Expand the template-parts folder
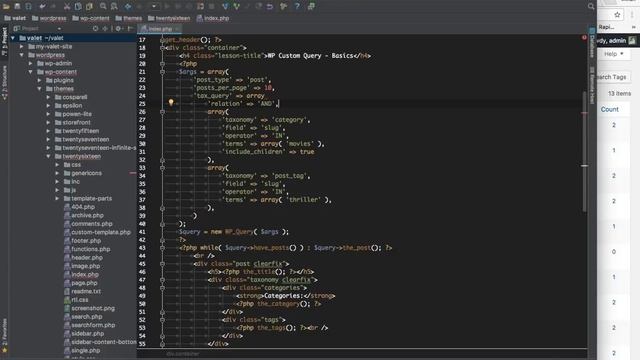Viewport: 640px width, 360px height. [58, 198]
